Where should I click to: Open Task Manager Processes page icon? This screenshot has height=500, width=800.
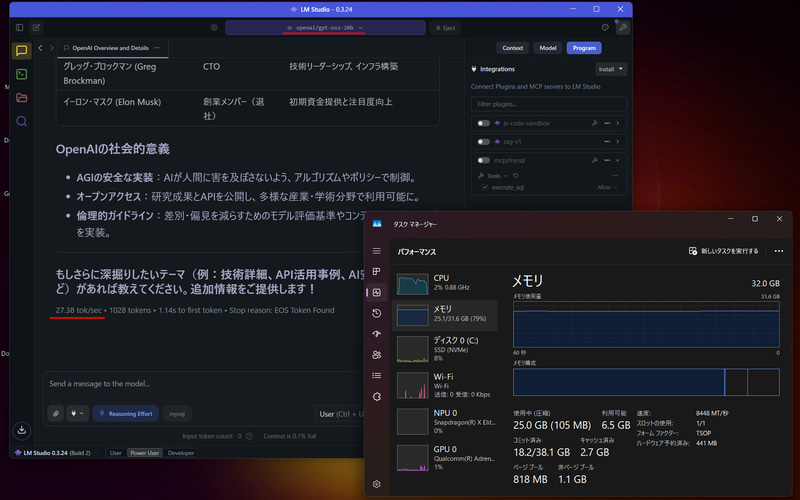[x=377, y=271]
